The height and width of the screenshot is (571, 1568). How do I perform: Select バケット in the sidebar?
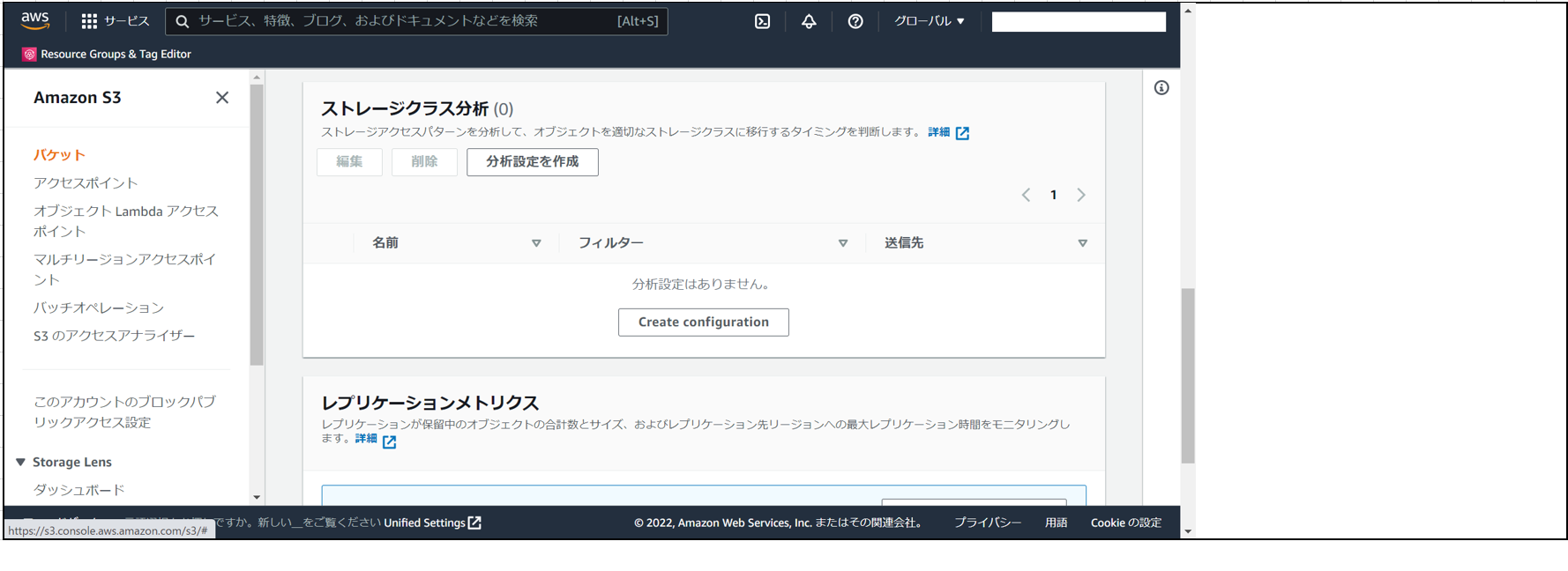pyautogui.click(x=59, y=155)
